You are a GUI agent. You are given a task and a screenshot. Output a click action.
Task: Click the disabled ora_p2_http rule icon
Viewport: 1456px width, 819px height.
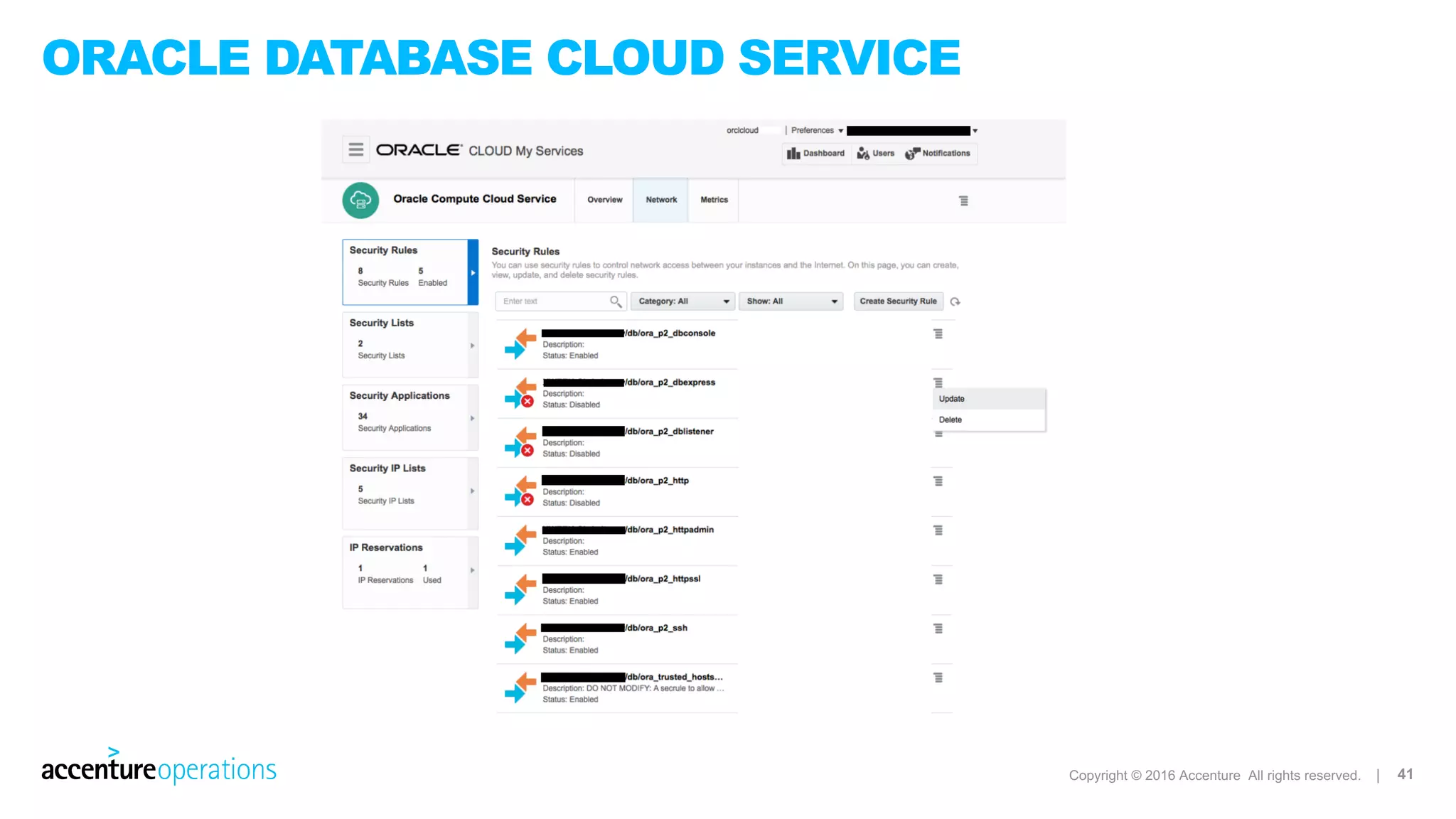point(520,491)
